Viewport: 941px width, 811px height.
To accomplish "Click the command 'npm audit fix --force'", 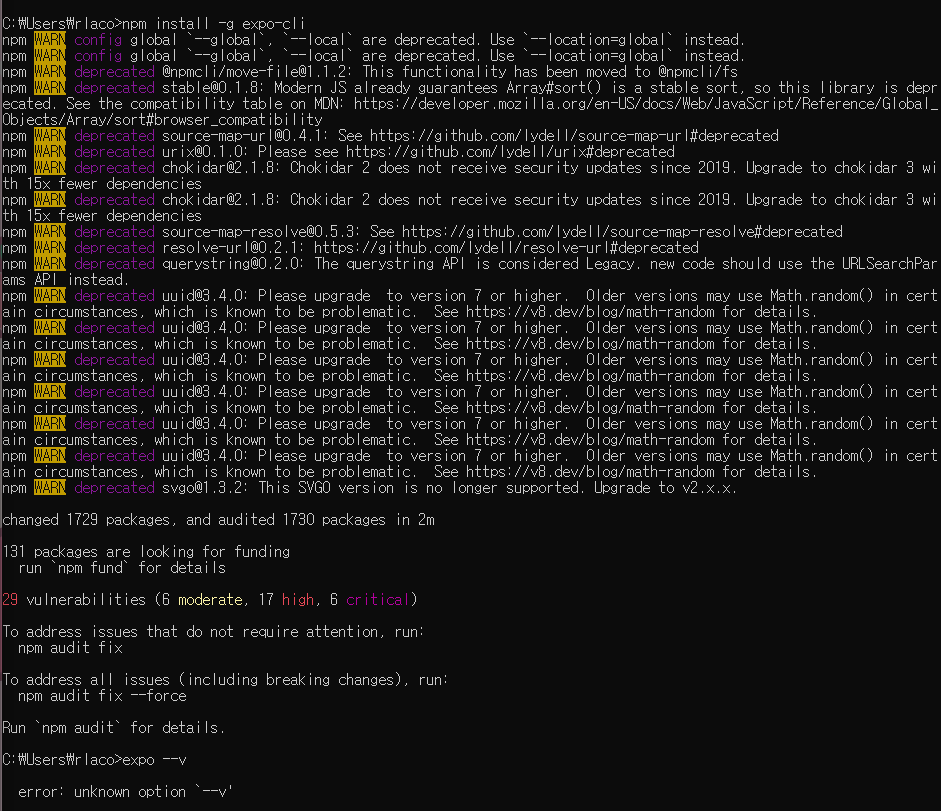I will (103, 696).
